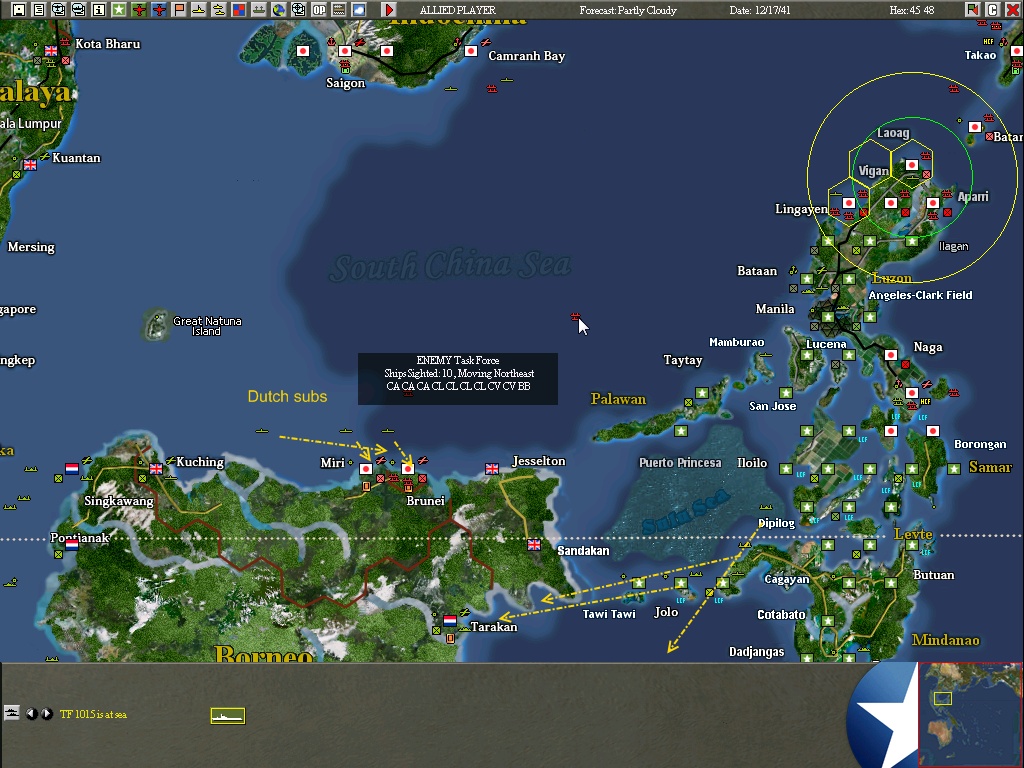Click the 'Forecast: Partly Cloudy' text
This screenshot has width=1024, height=768.
[628, 10]
